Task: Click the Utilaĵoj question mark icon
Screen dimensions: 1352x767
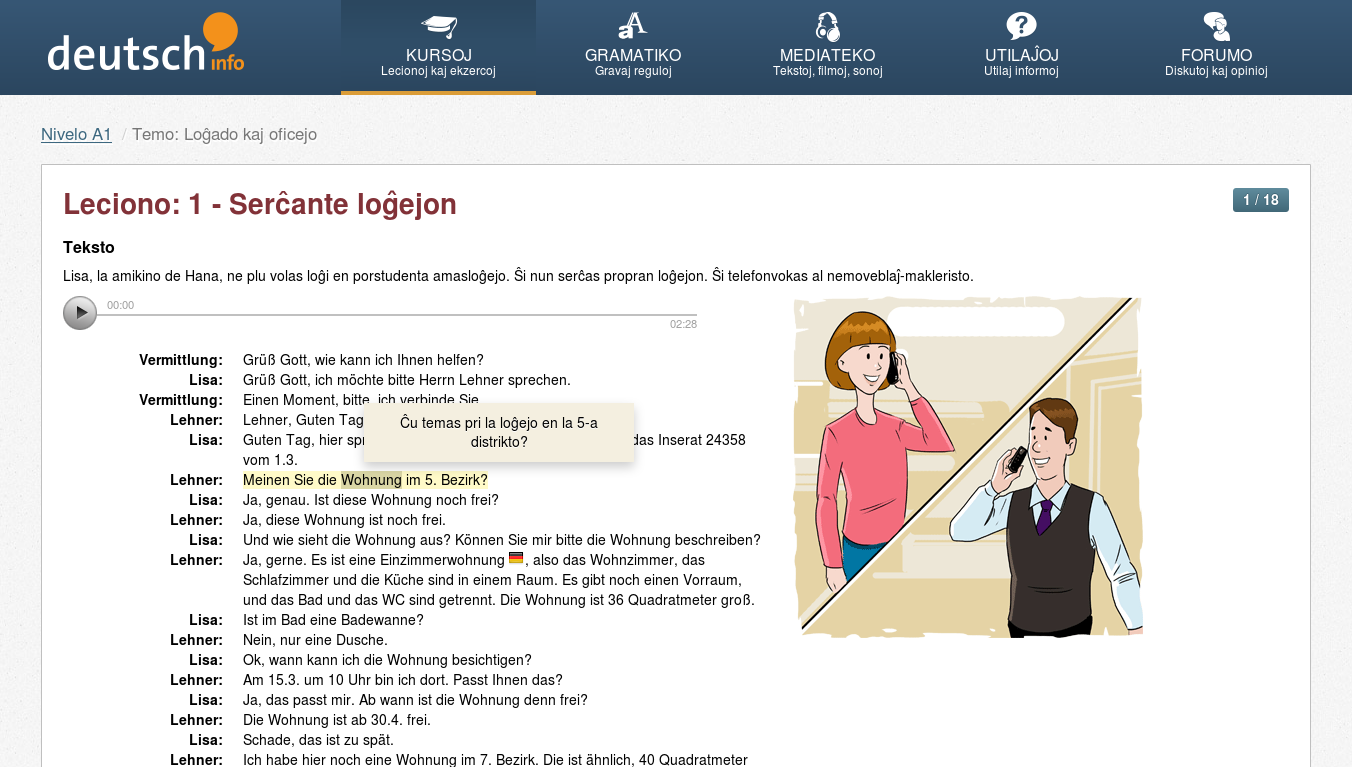Action: (1021, 26)
